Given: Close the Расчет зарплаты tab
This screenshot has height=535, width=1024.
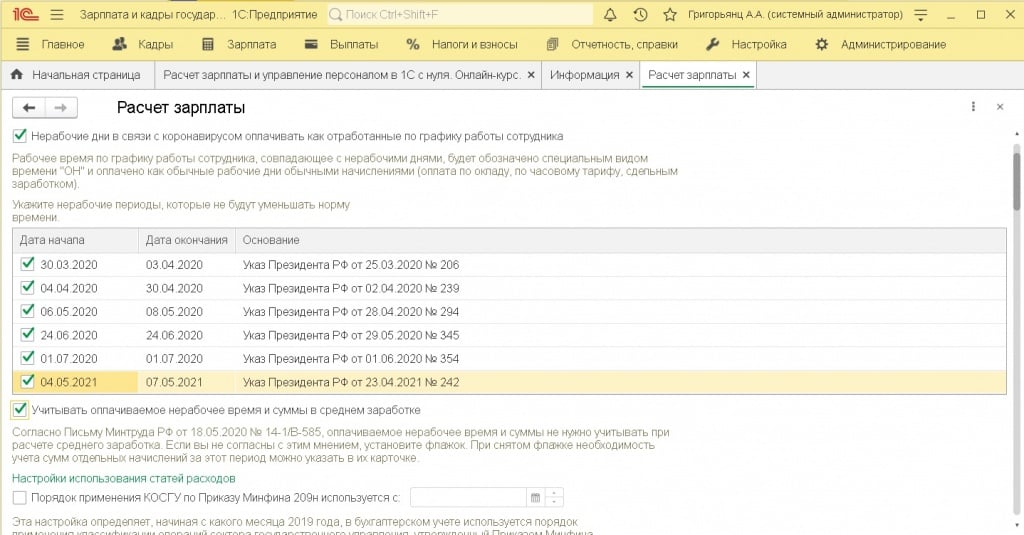Looking at the screenshot, I should 746,75.
